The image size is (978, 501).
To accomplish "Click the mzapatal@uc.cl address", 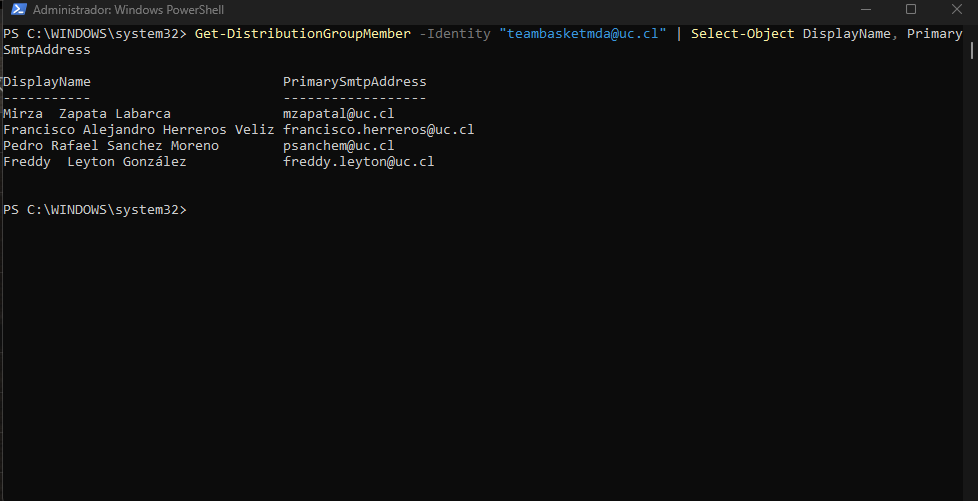I will (x=339, y=114).
